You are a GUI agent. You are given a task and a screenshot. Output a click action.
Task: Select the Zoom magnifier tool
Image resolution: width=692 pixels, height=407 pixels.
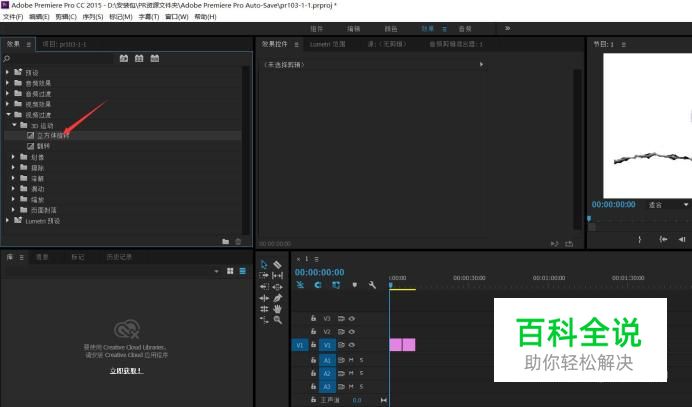(278, 320)
